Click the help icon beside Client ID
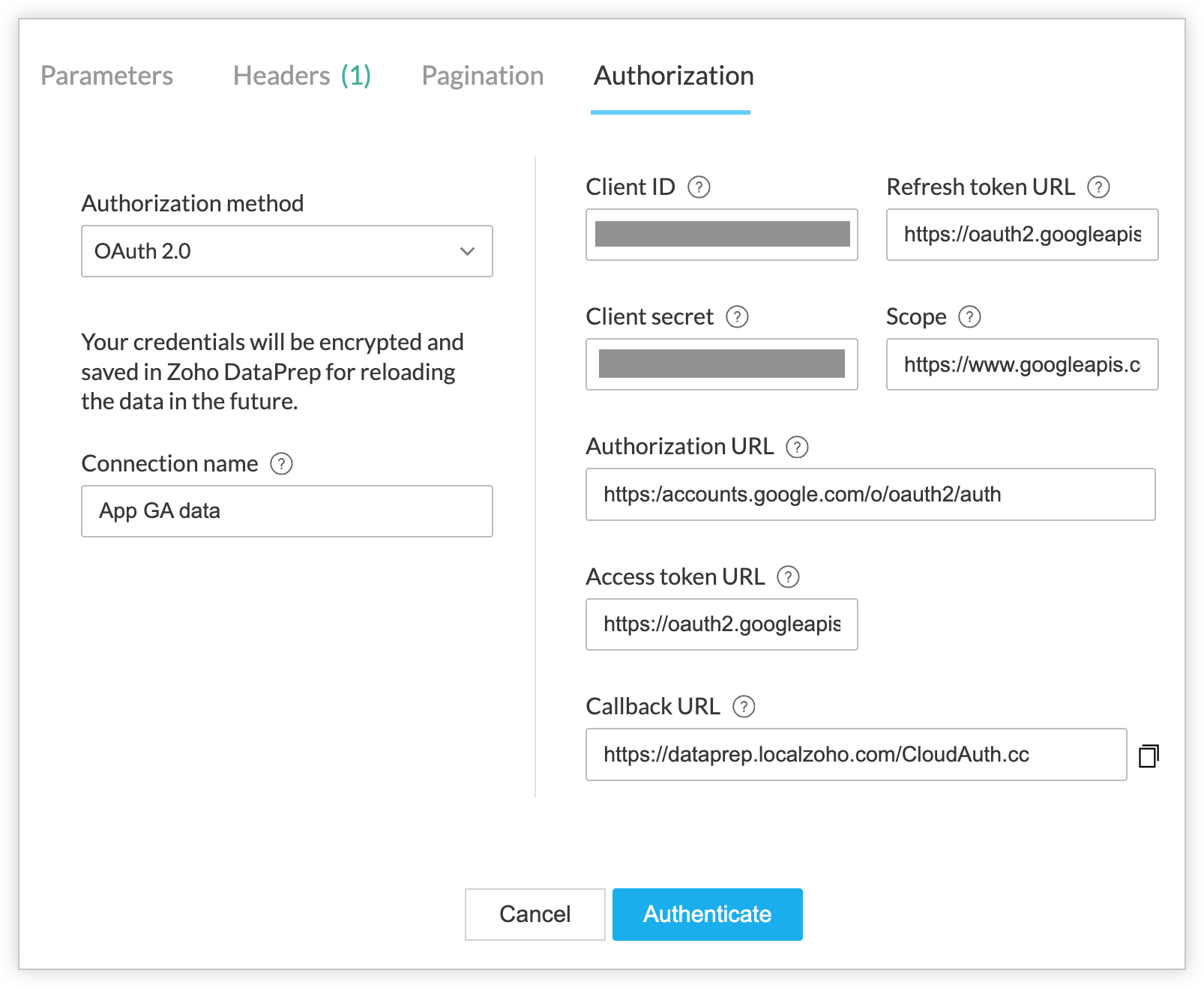Image resolution: width=1204 pixels, height=988 pixels. (699, 187)
